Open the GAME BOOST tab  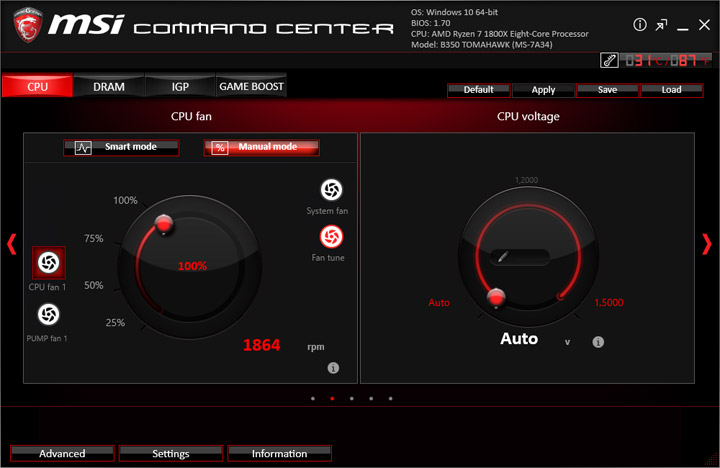click(251, 86)
